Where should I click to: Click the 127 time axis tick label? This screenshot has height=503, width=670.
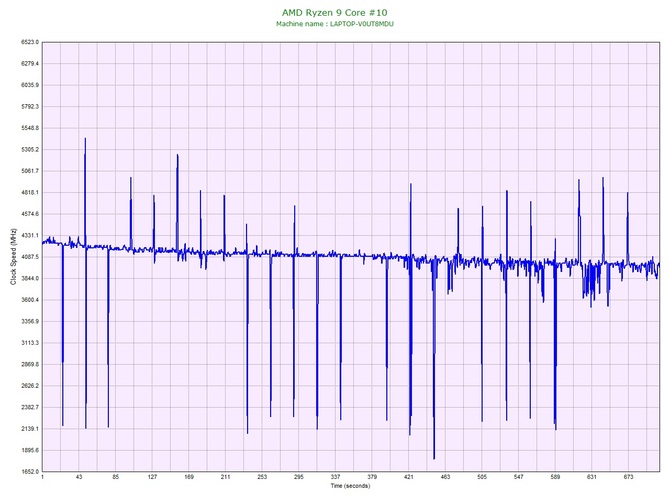(x=153, y=477)
